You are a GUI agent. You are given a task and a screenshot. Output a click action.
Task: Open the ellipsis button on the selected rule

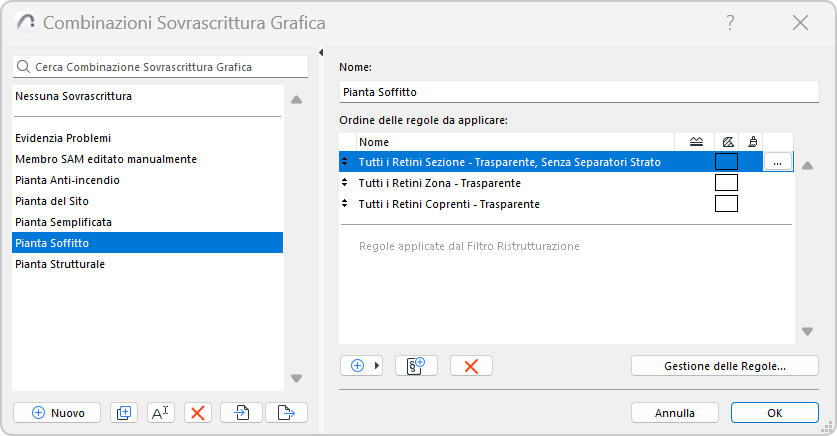(777, 161)
